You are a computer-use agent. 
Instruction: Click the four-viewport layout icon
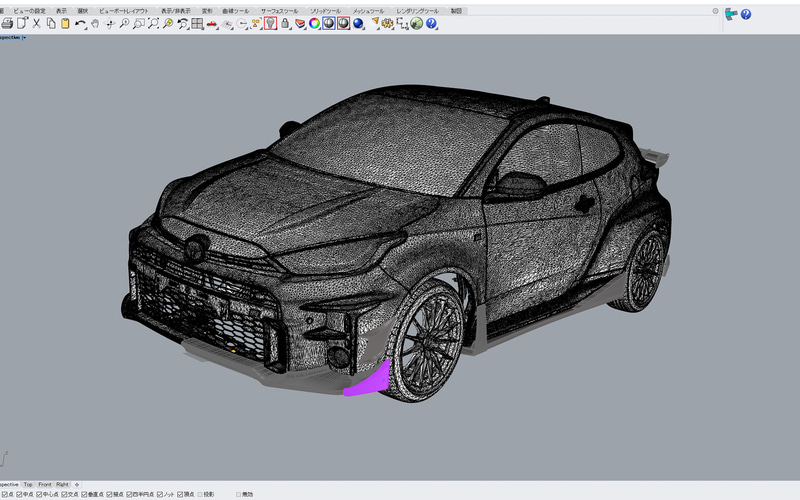(x=198, y=23)
